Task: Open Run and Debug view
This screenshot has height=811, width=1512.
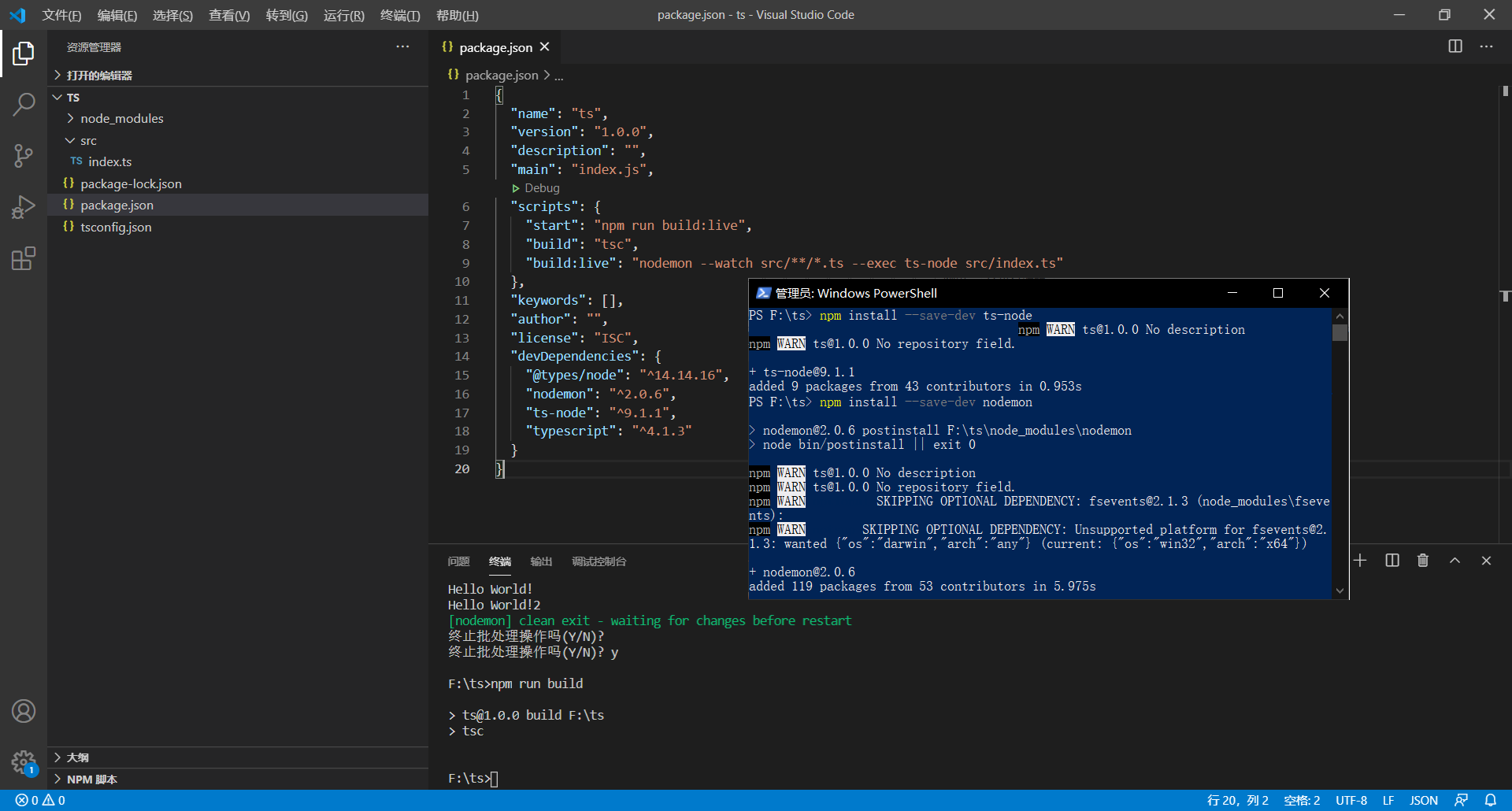Action: coord(24,207)
